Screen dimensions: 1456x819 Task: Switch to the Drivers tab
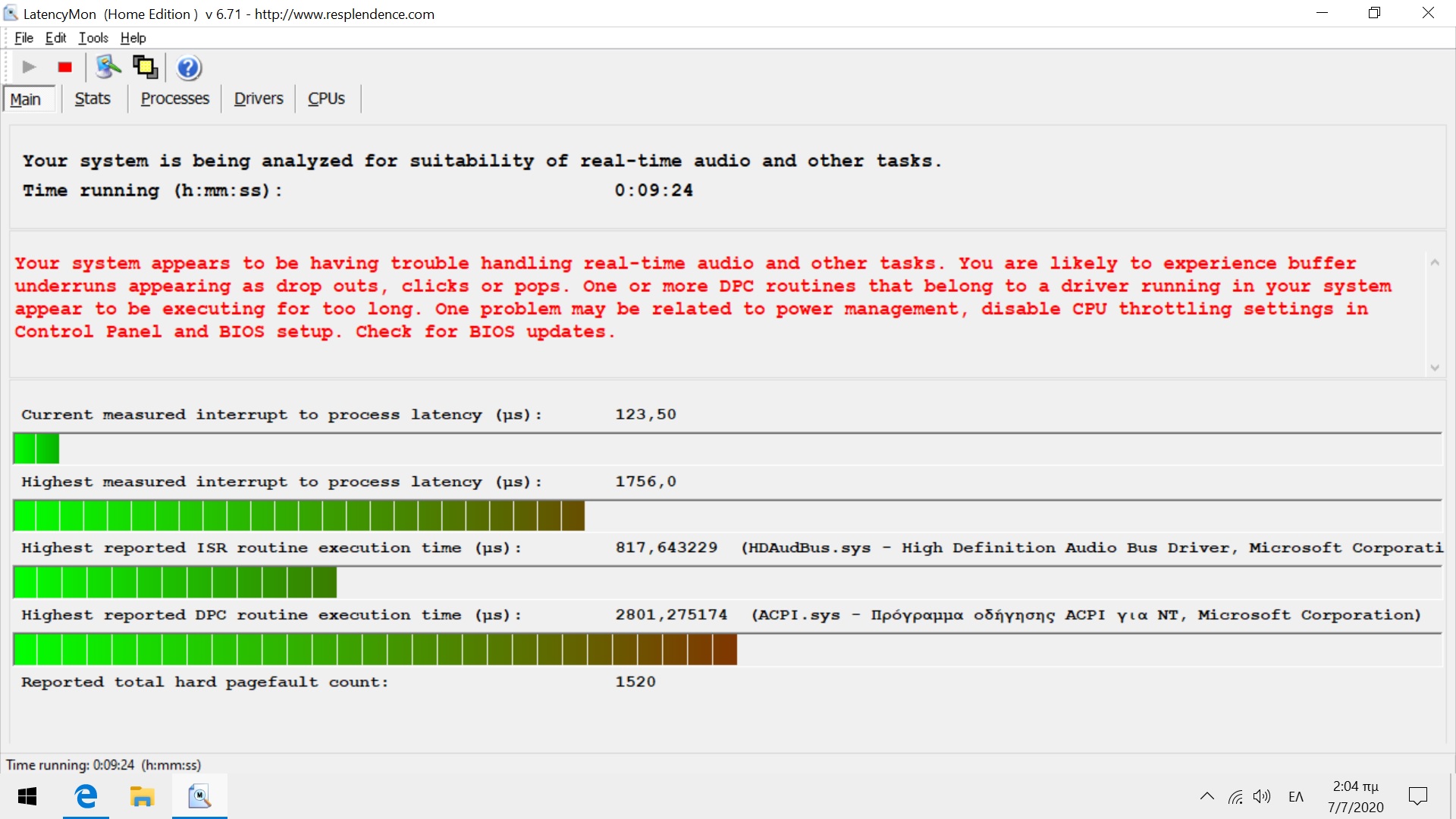(259, 99)
